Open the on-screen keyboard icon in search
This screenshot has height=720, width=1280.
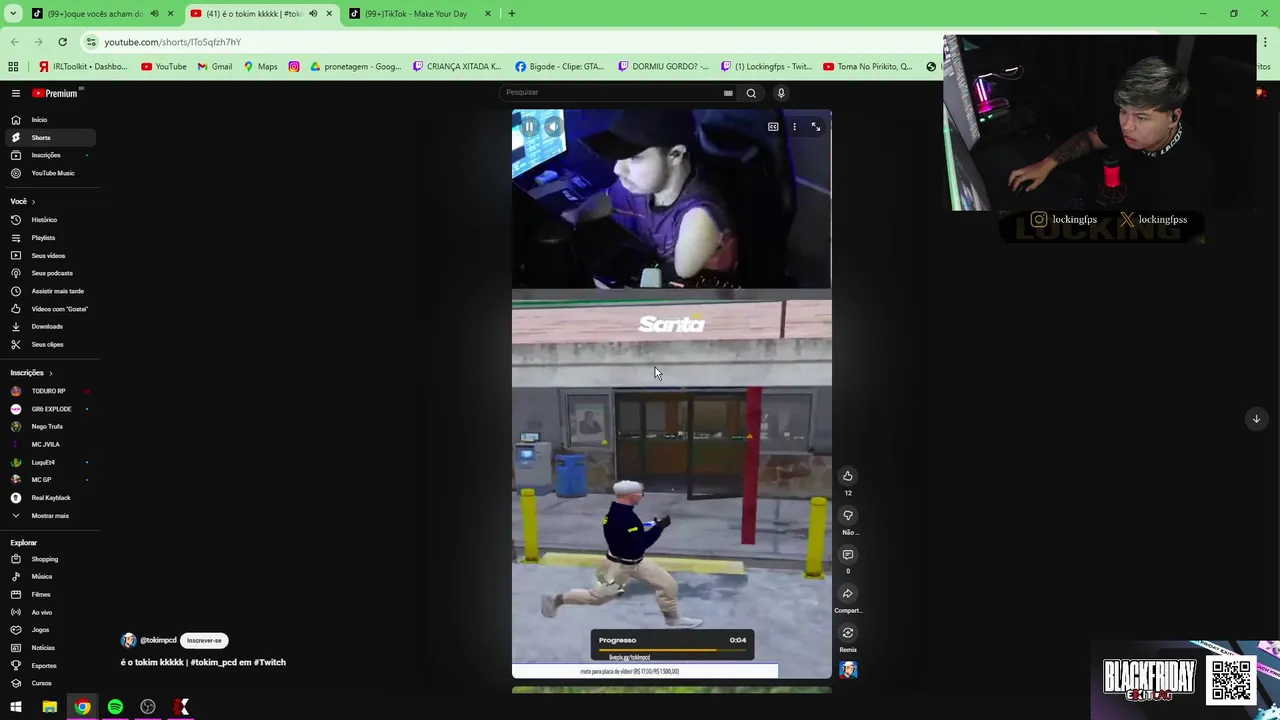[x=728, y=93]
